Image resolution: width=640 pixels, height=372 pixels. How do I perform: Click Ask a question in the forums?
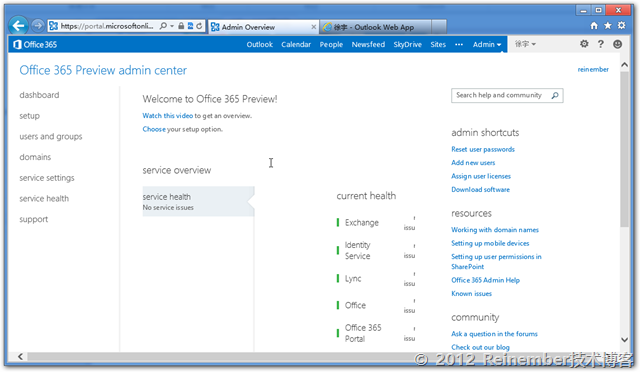[x=494, y=334]
